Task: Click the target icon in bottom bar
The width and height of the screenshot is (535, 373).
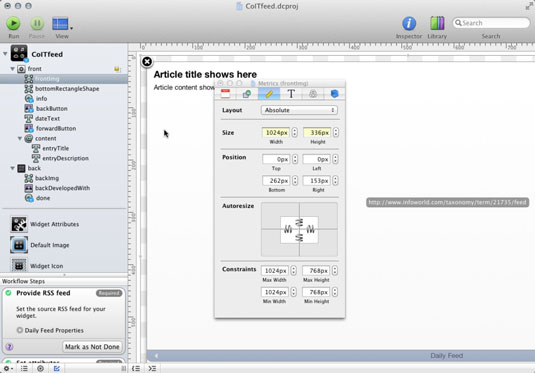Action: (x=40, y=369)
